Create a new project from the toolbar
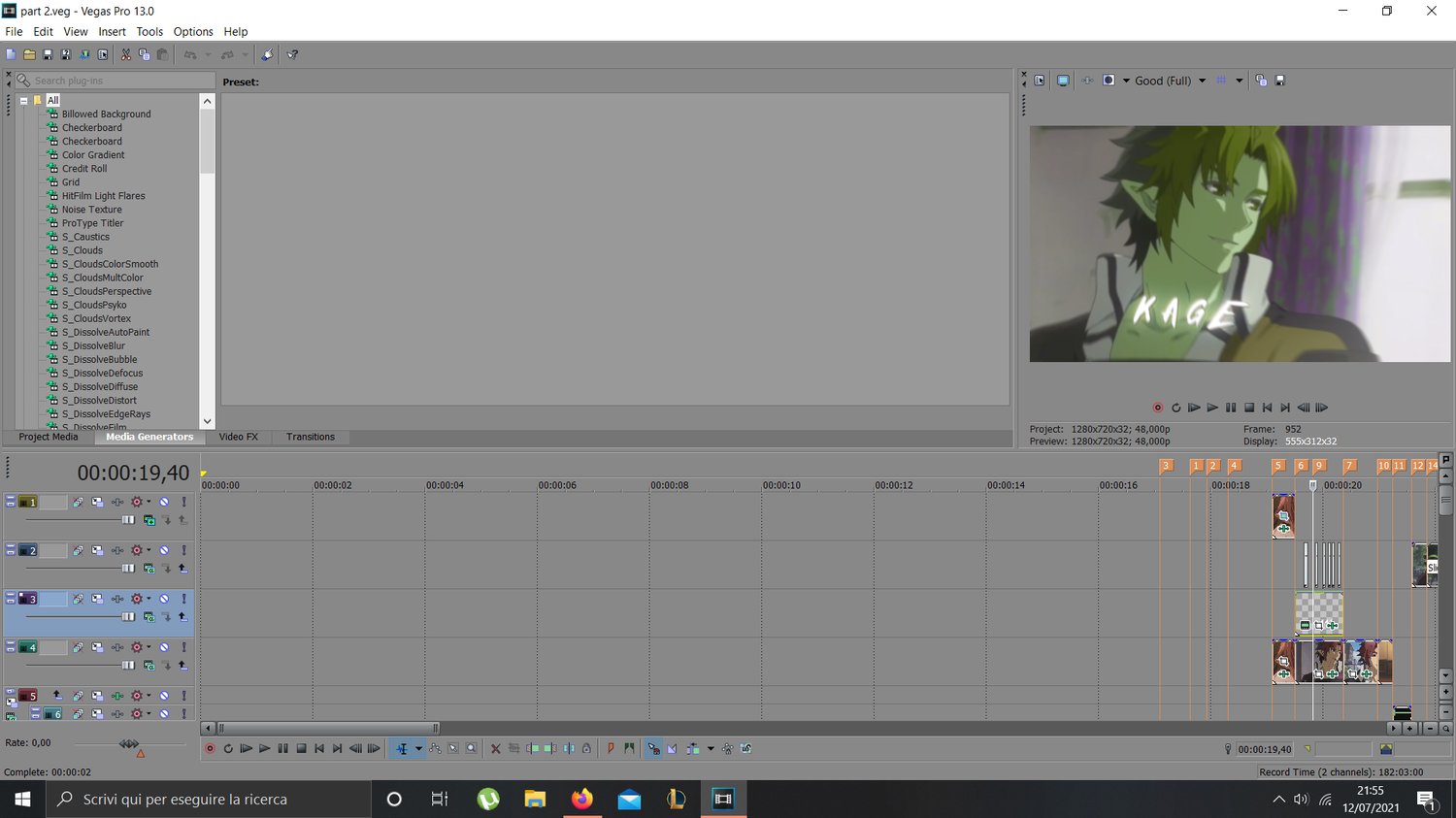The image size is (1456, 818). 11,54
